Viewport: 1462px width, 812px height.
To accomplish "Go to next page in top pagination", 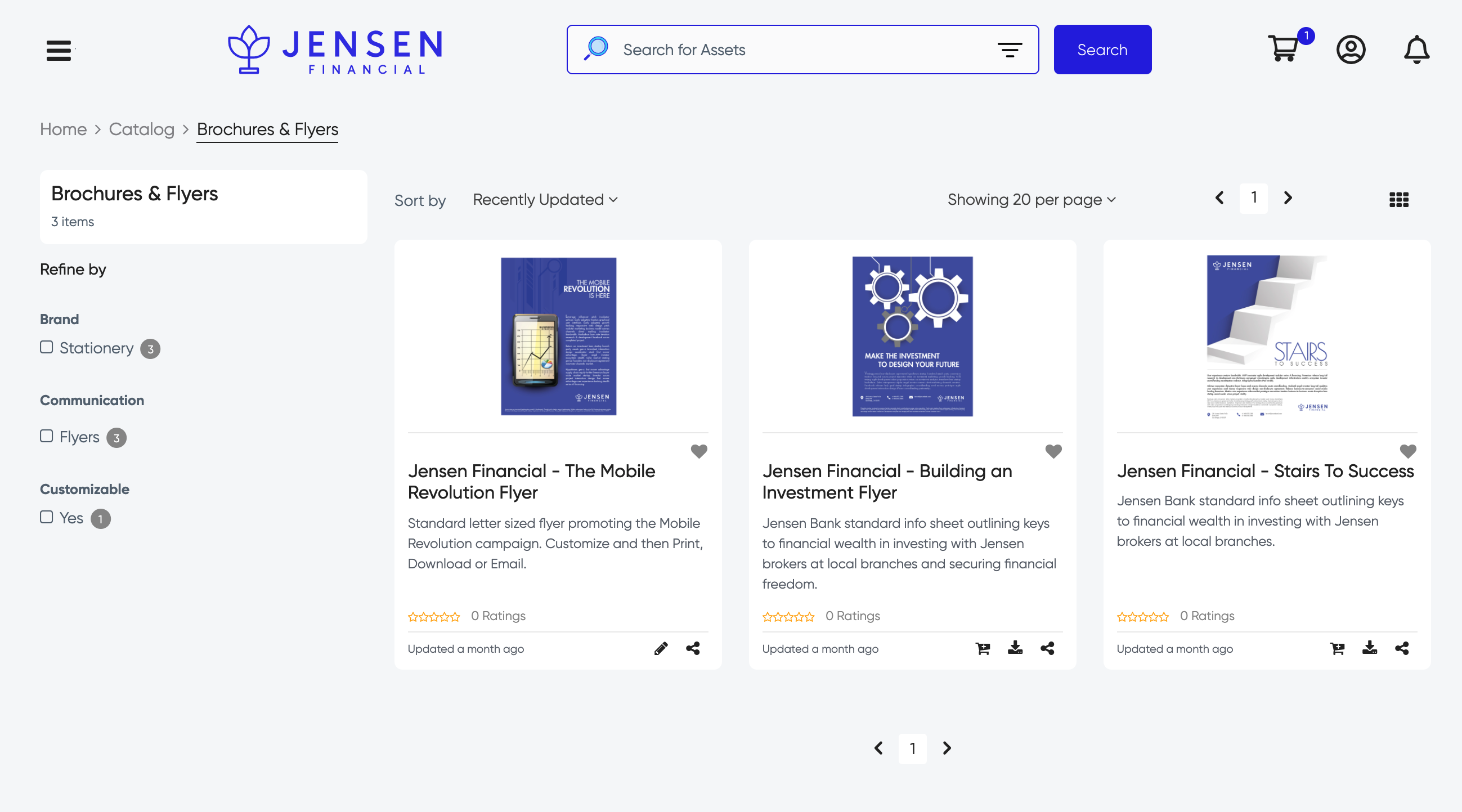I will 1288,198.
